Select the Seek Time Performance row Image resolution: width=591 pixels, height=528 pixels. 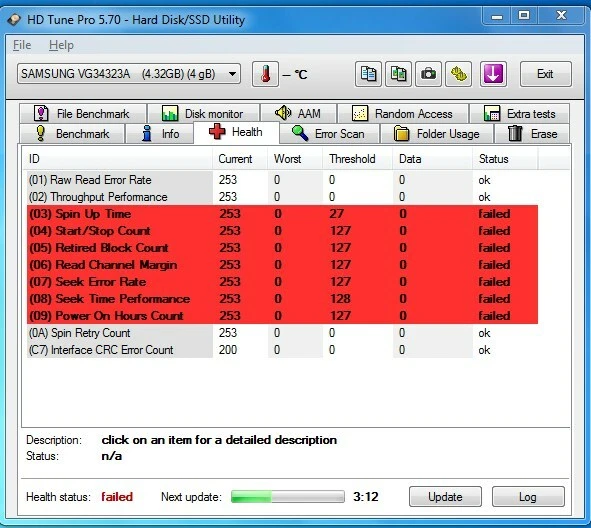coord(282,298)
